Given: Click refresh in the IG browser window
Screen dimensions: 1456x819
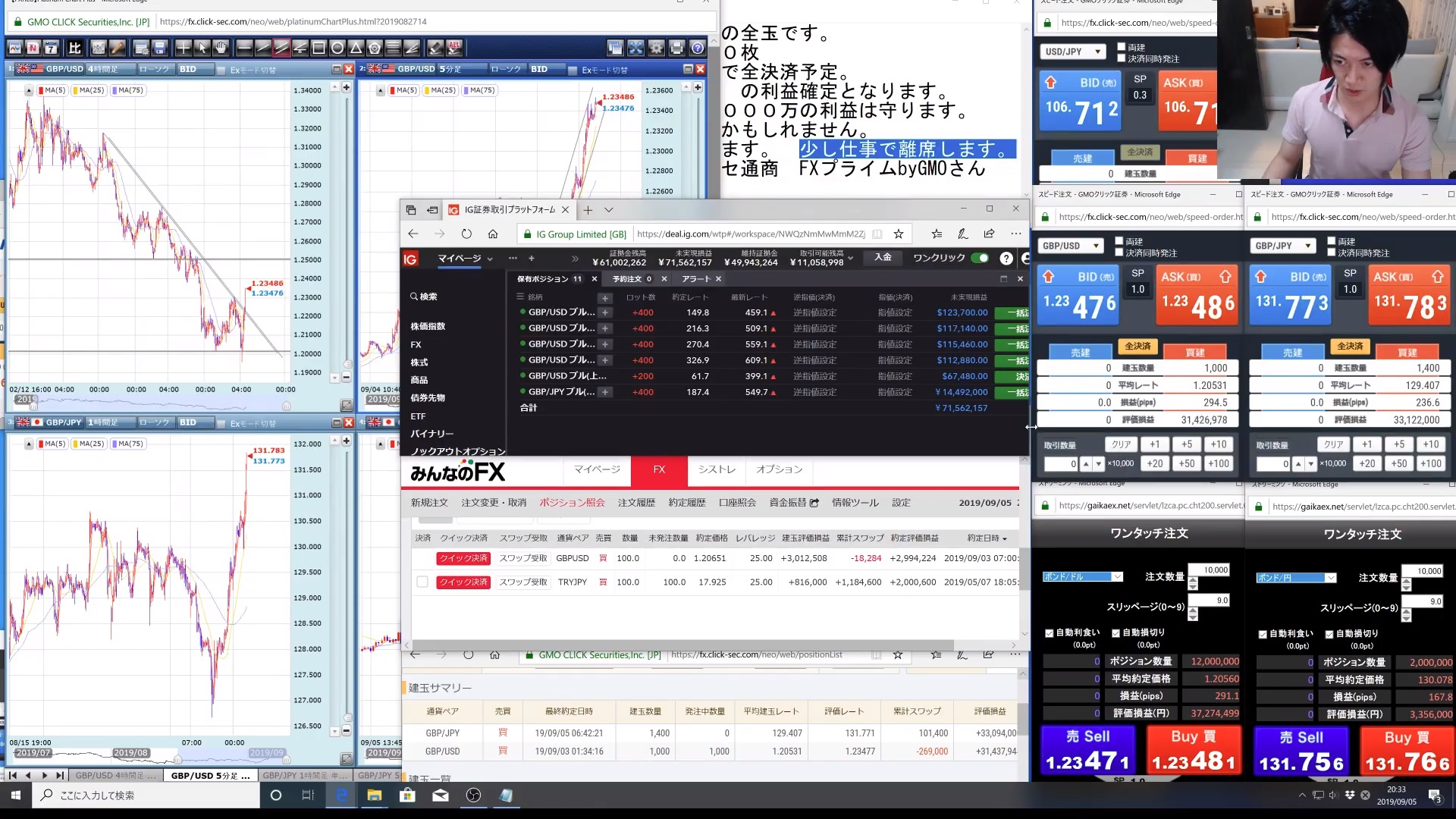Looking at the screenshot, I should 466,234.
